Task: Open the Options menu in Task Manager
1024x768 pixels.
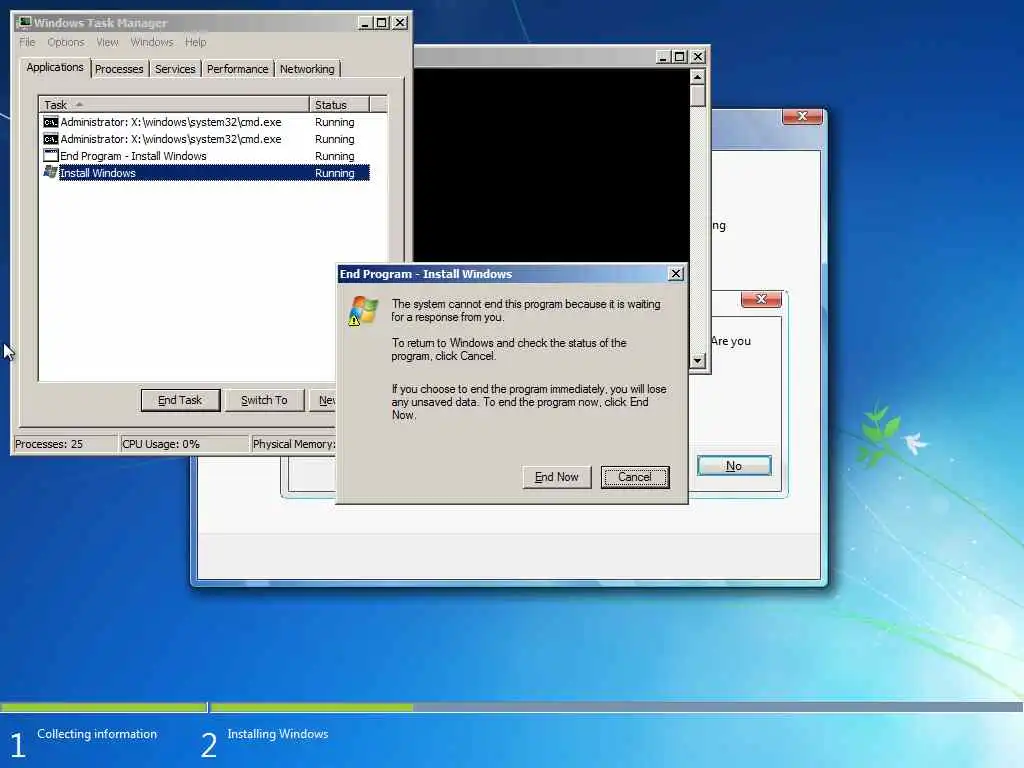Action: point(65,42)
